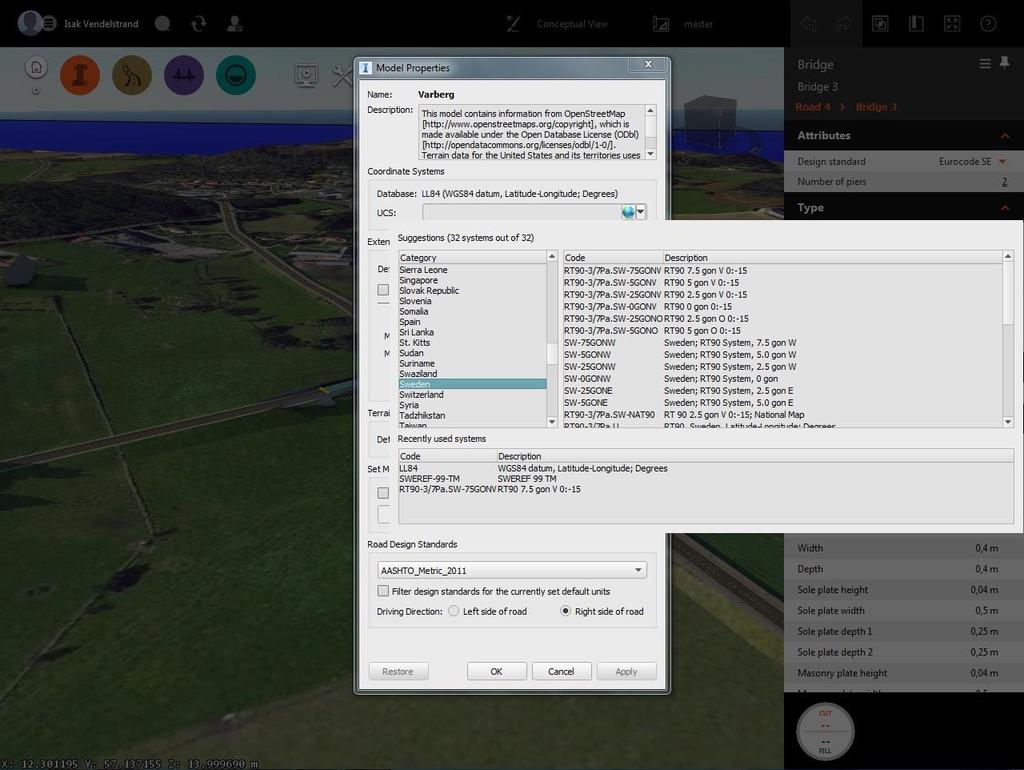Open the AASHTO_Metric_2011 road standards dropdown
Image resolution: width=1024 pixels, height=770 pixels.
[x=512, y=570]
